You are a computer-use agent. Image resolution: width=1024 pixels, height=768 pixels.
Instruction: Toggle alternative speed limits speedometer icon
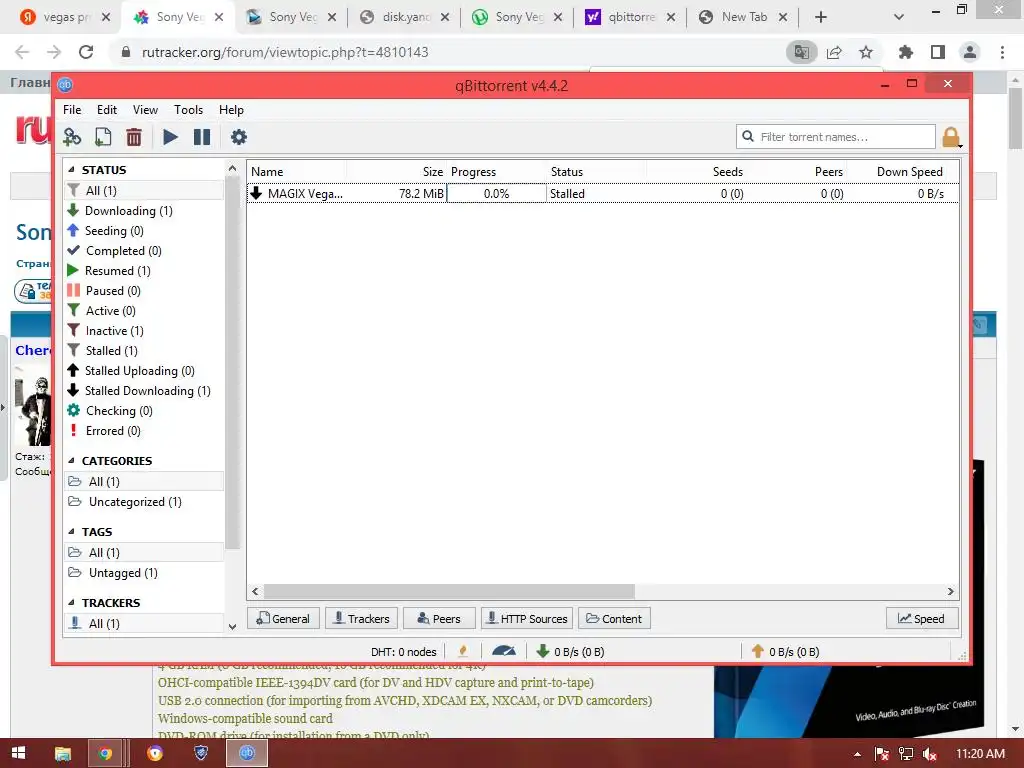(x=504, y=651)
